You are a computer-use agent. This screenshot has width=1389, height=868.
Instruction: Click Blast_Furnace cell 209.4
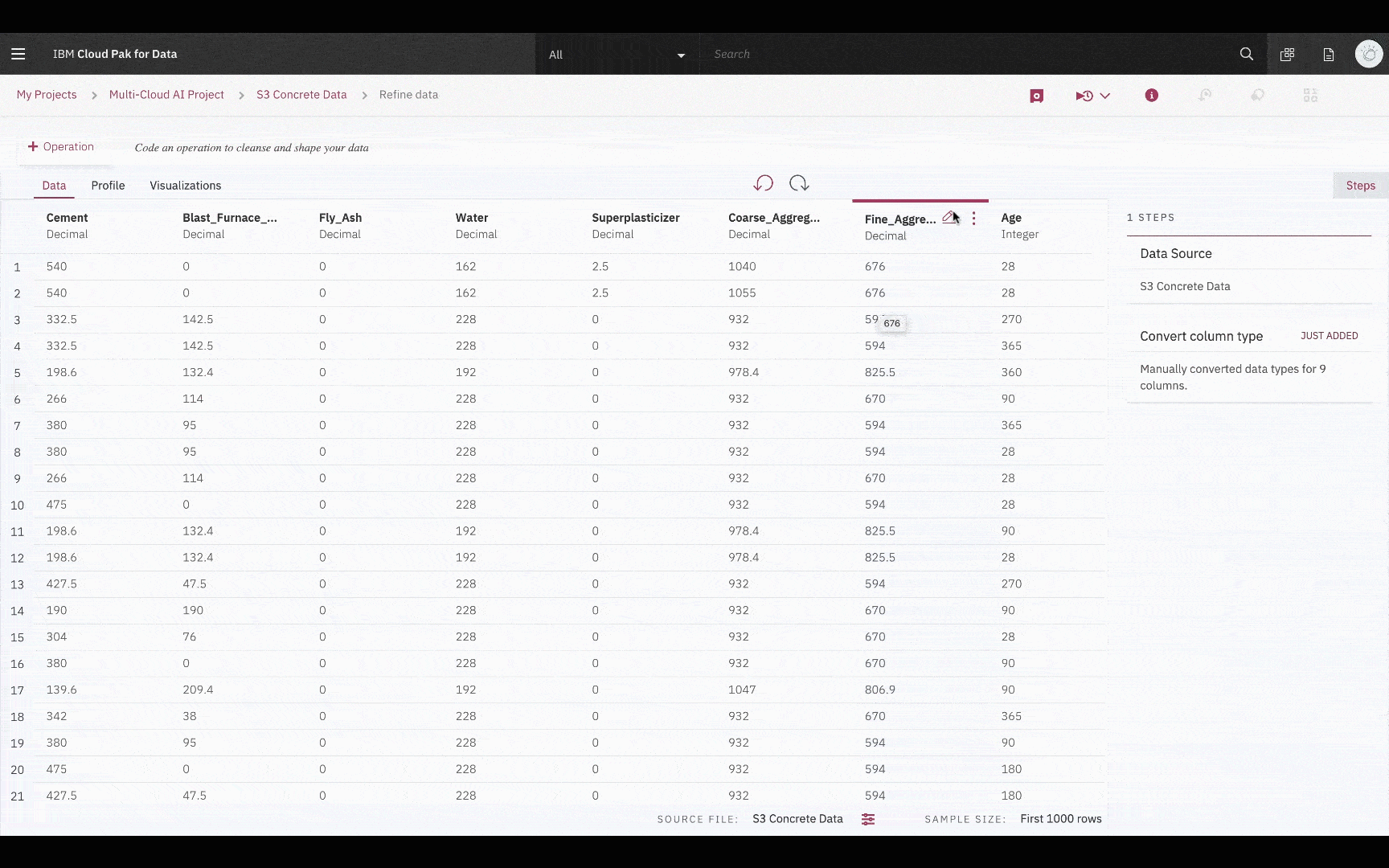198,690
